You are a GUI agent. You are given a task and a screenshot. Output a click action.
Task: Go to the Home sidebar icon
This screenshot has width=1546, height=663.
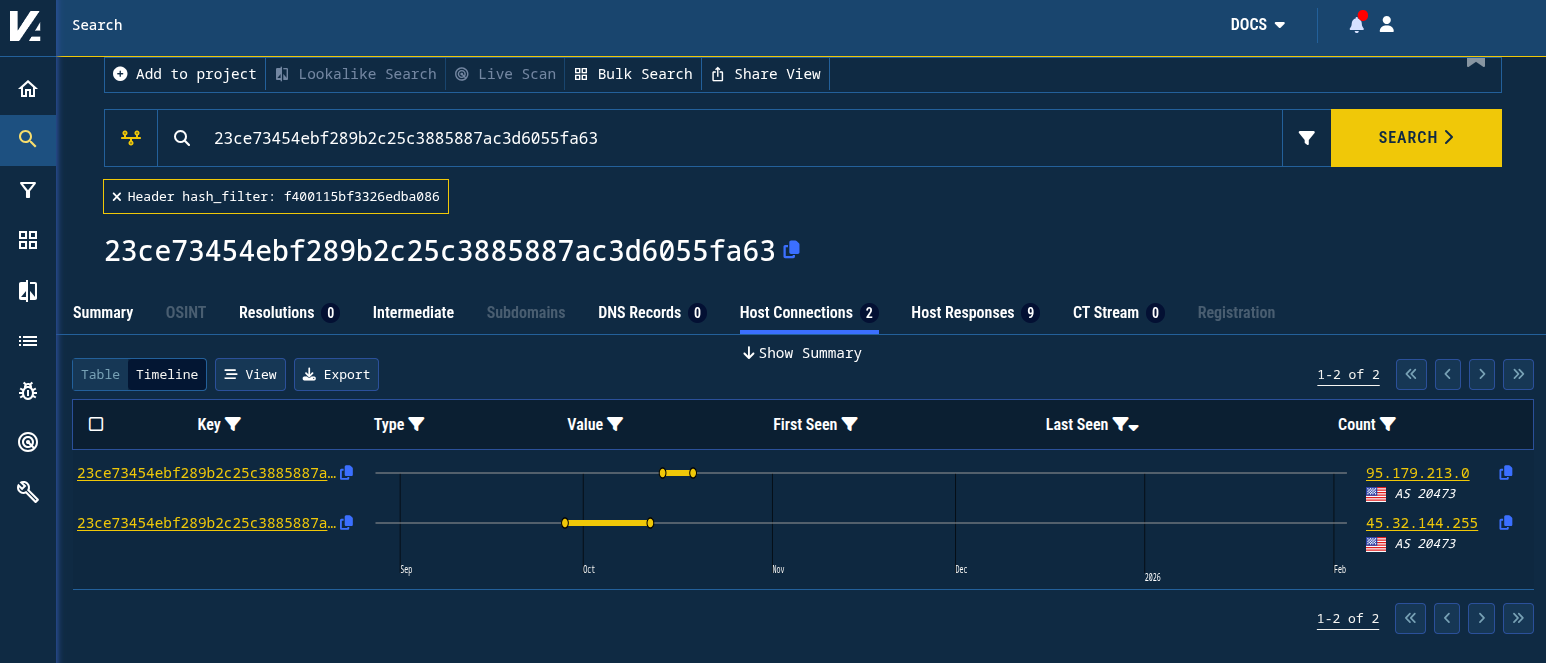tap(27, 87)
